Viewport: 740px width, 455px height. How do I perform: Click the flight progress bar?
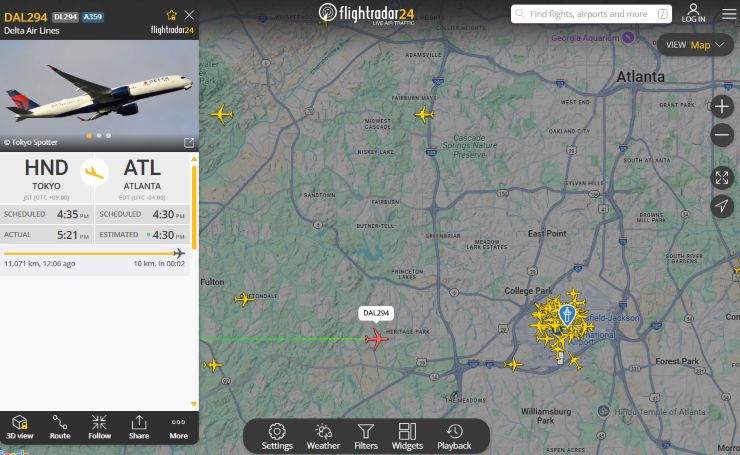coord(94,253)
